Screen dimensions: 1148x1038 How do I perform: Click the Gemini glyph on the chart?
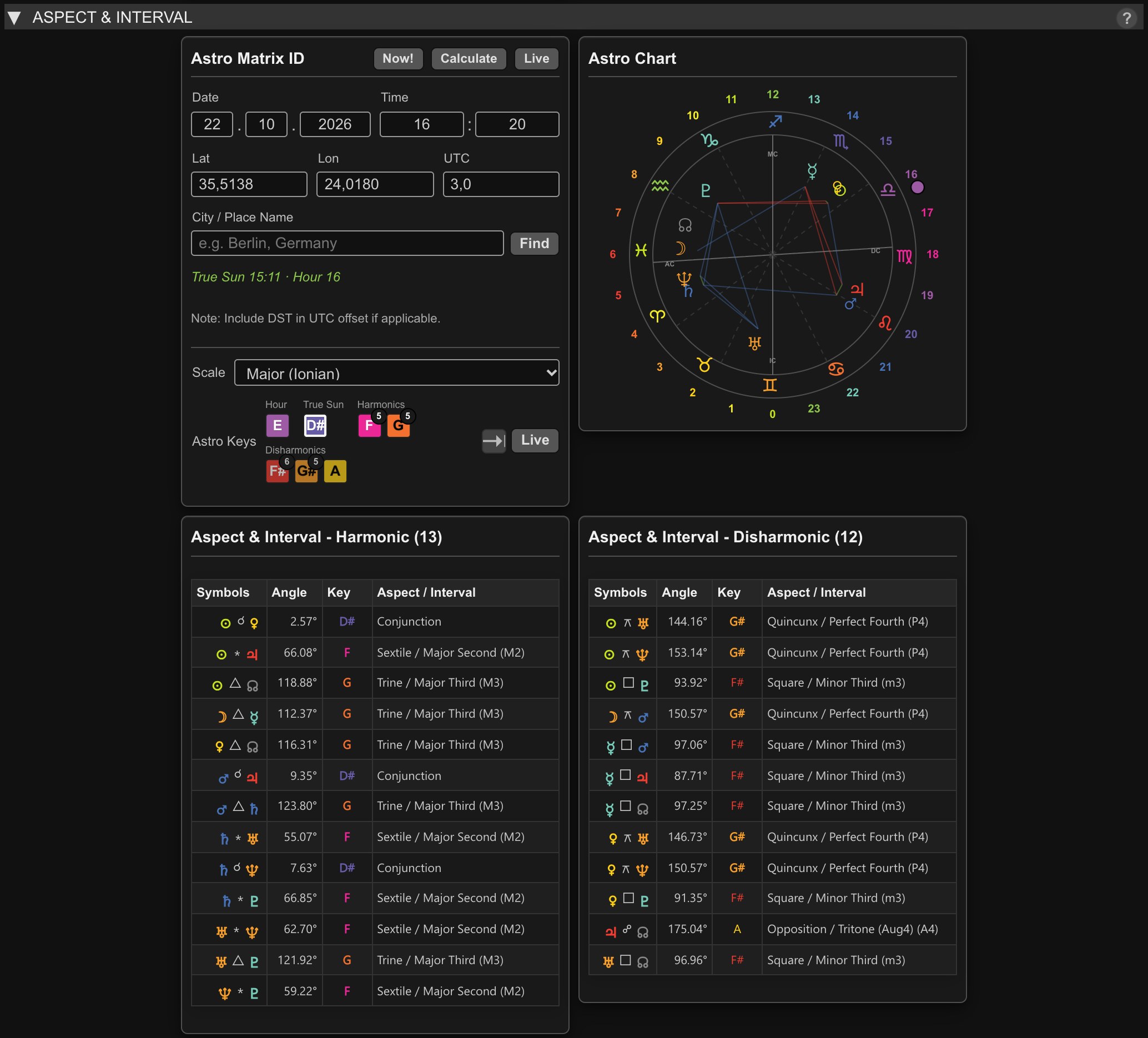[x=770, y=385]
